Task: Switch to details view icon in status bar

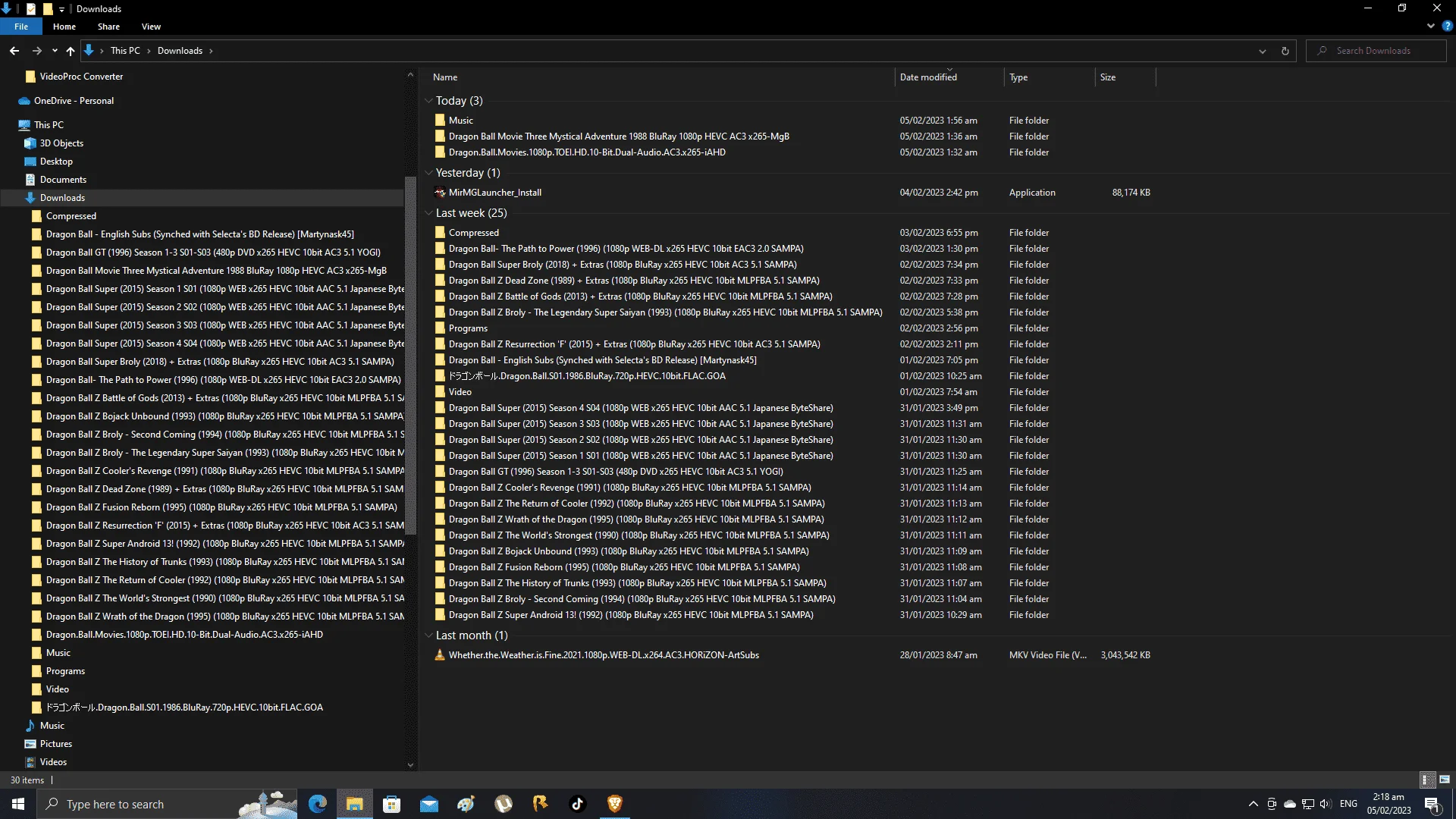Action: [x=1428, y=780]
